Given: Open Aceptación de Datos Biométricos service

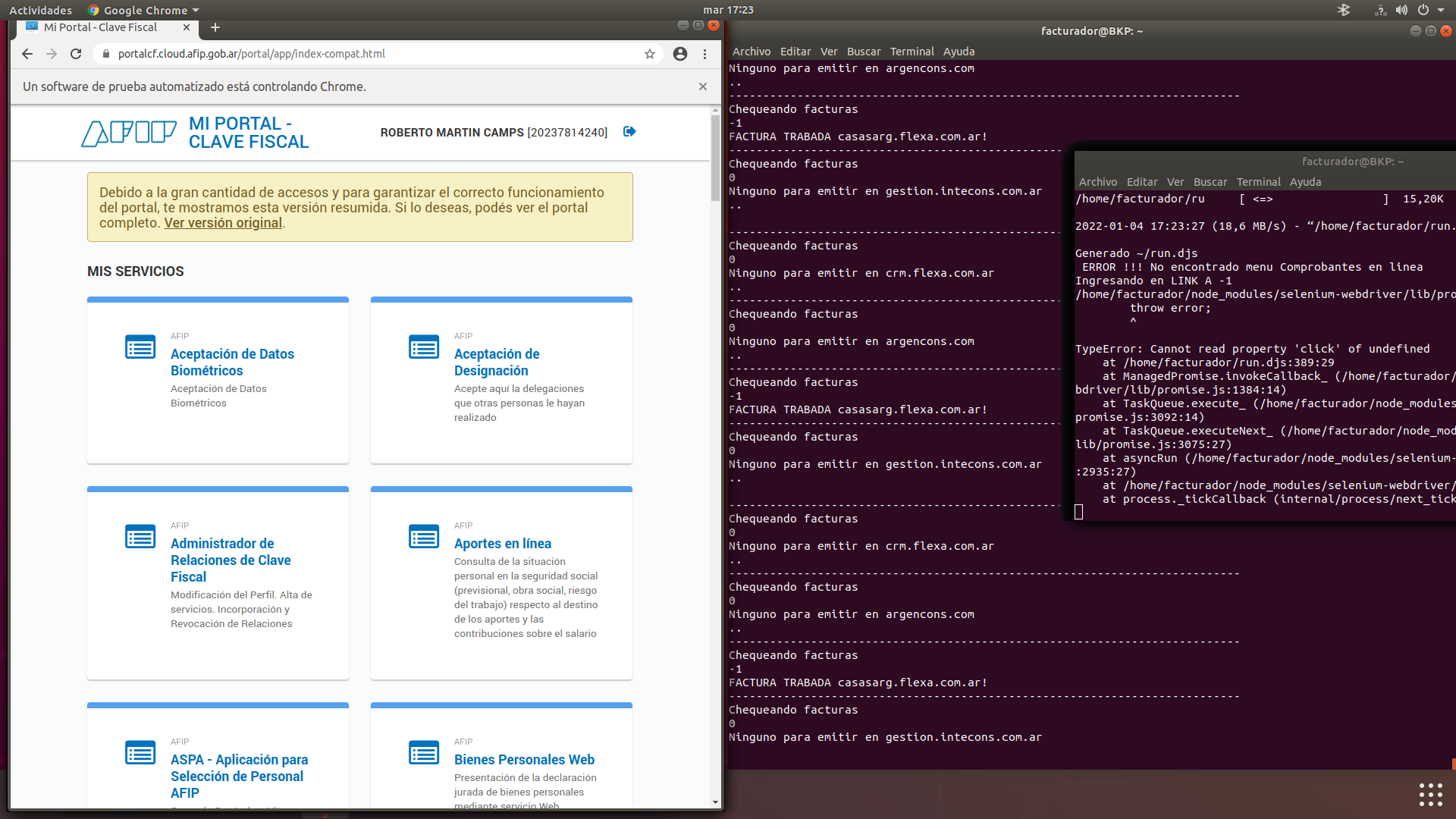Looking at the screenshot, I should 232,362.
